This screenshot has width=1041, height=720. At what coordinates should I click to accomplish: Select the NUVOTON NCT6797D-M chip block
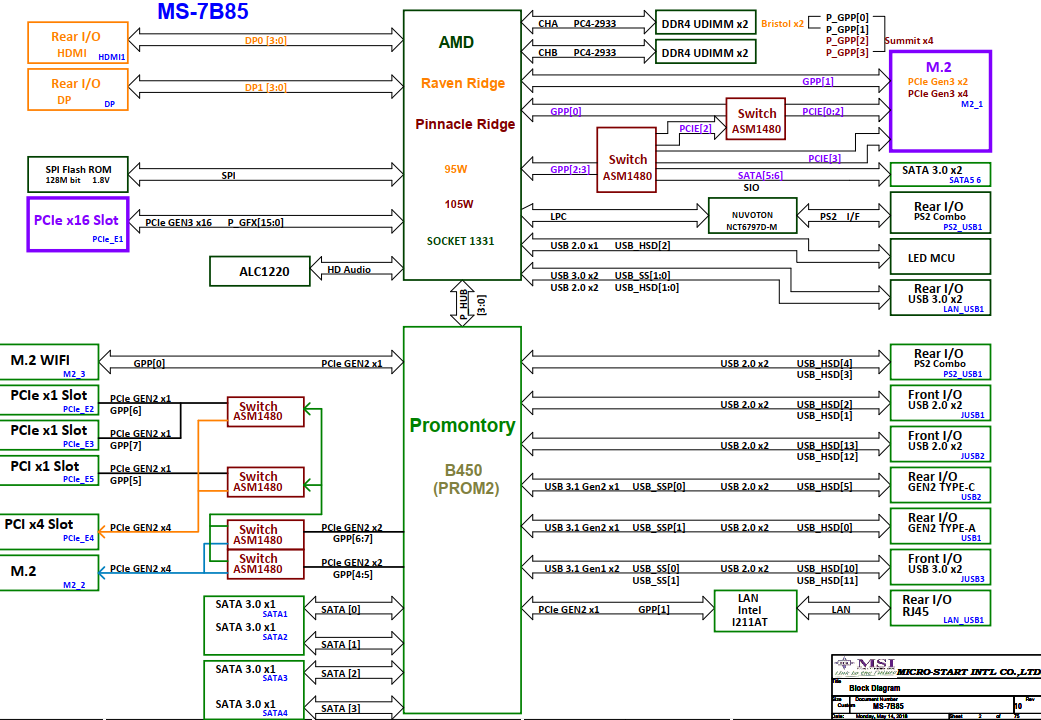[752, 215]
